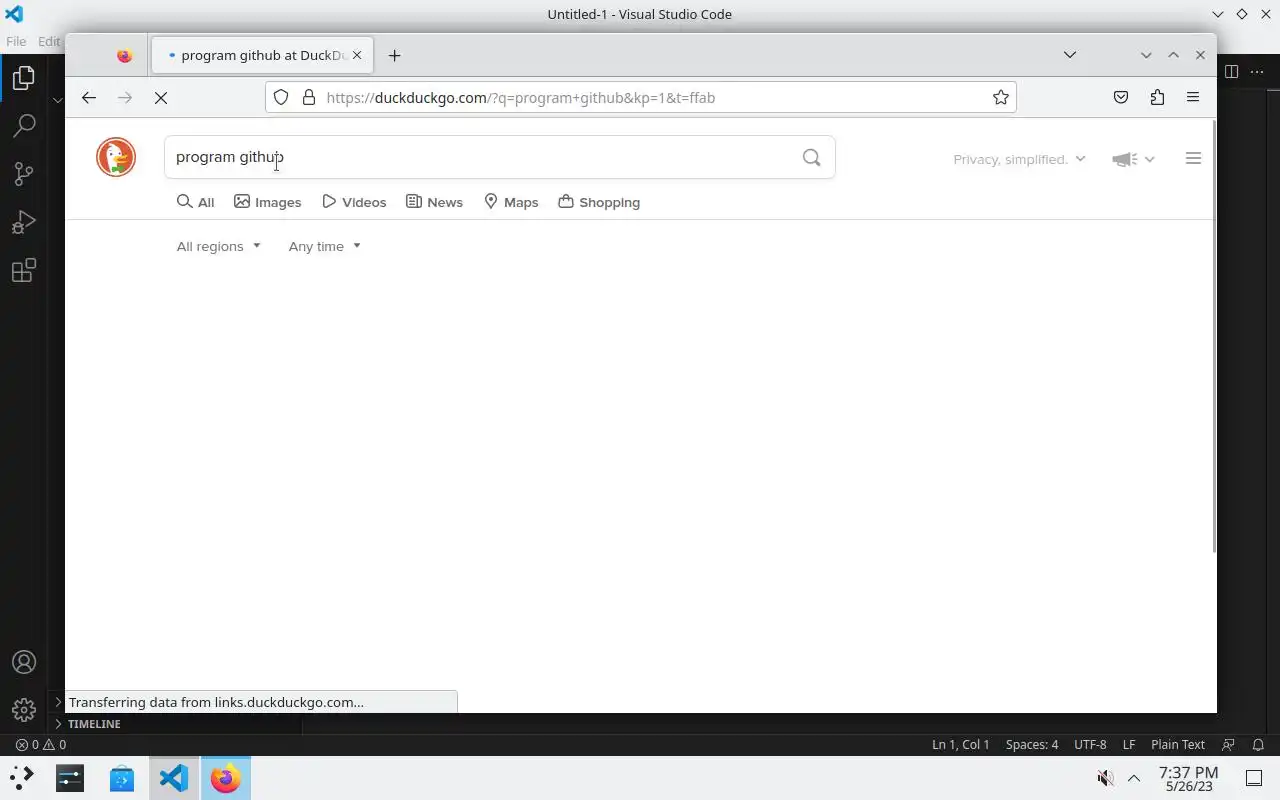Image resolution: width=1280 pixels, height=800 pixels.
Task: Close the program github tab
Action: 356,55
